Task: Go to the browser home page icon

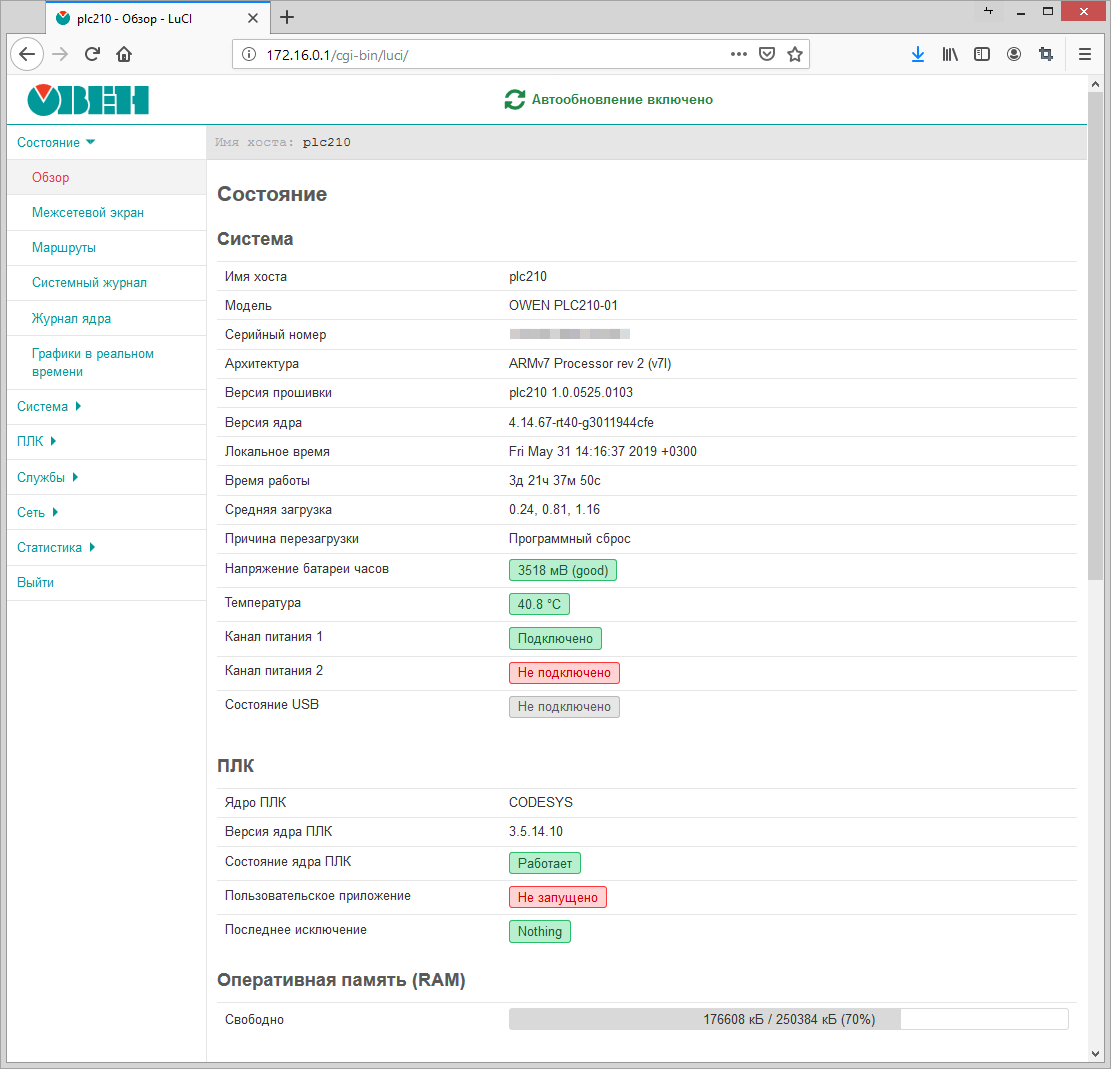Action: (124, 55)
